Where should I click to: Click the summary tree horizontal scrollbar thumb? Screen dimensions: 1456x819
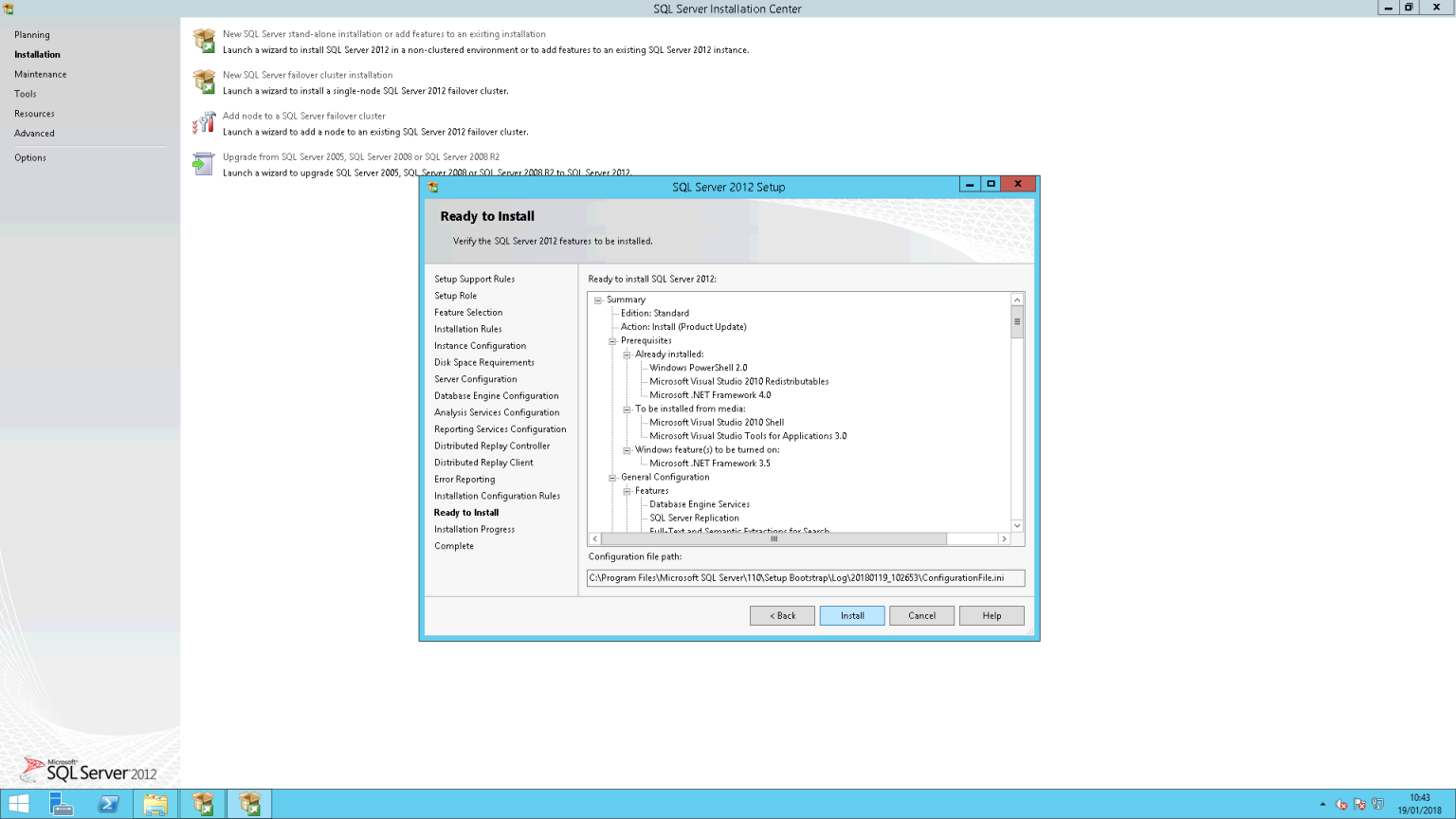coord(773,539)
